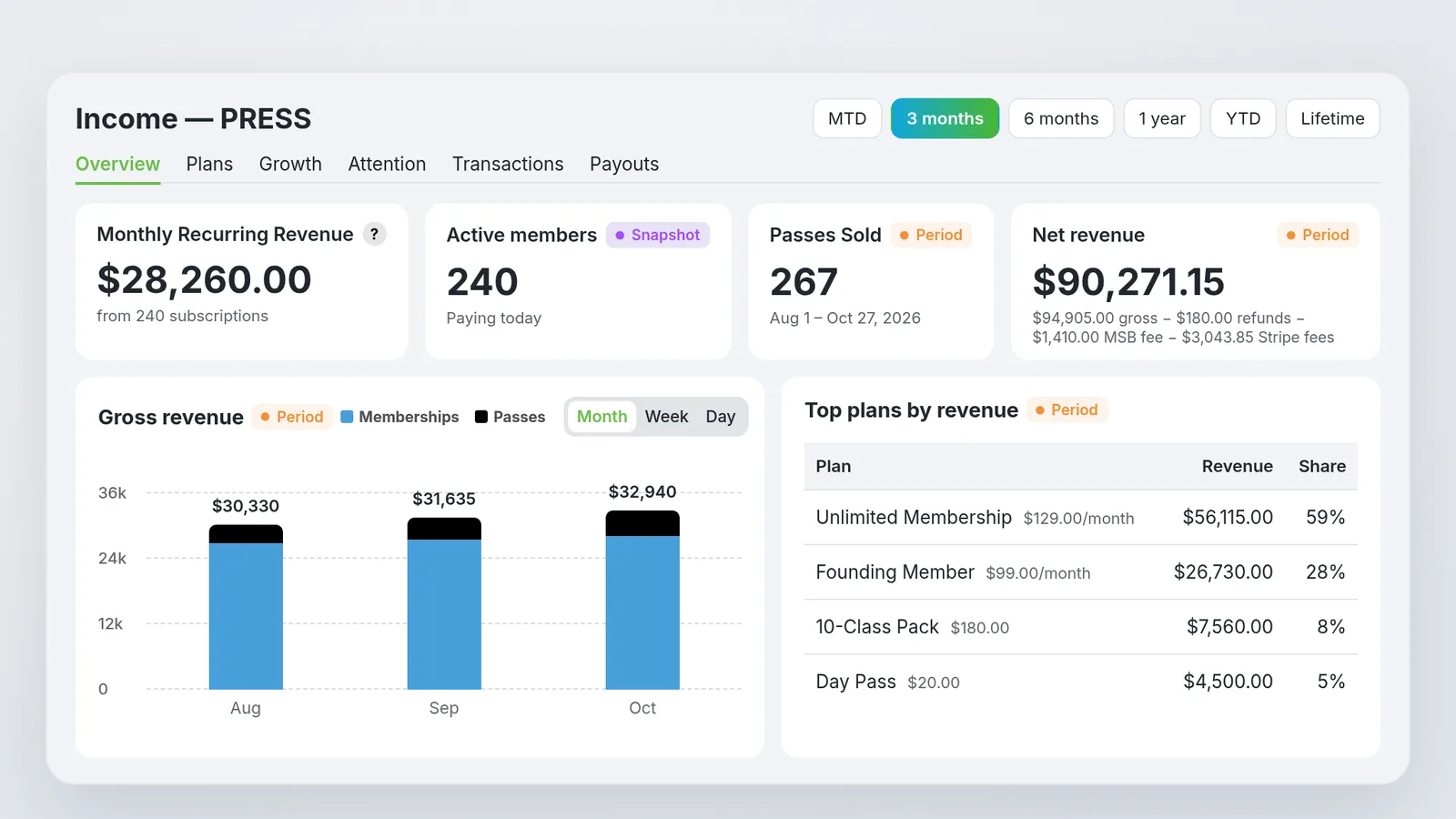Image resolution: width=1456 pixels, height=819 pixels.
Task: Click the black Passes legend swatch
Action: (481, 417)
